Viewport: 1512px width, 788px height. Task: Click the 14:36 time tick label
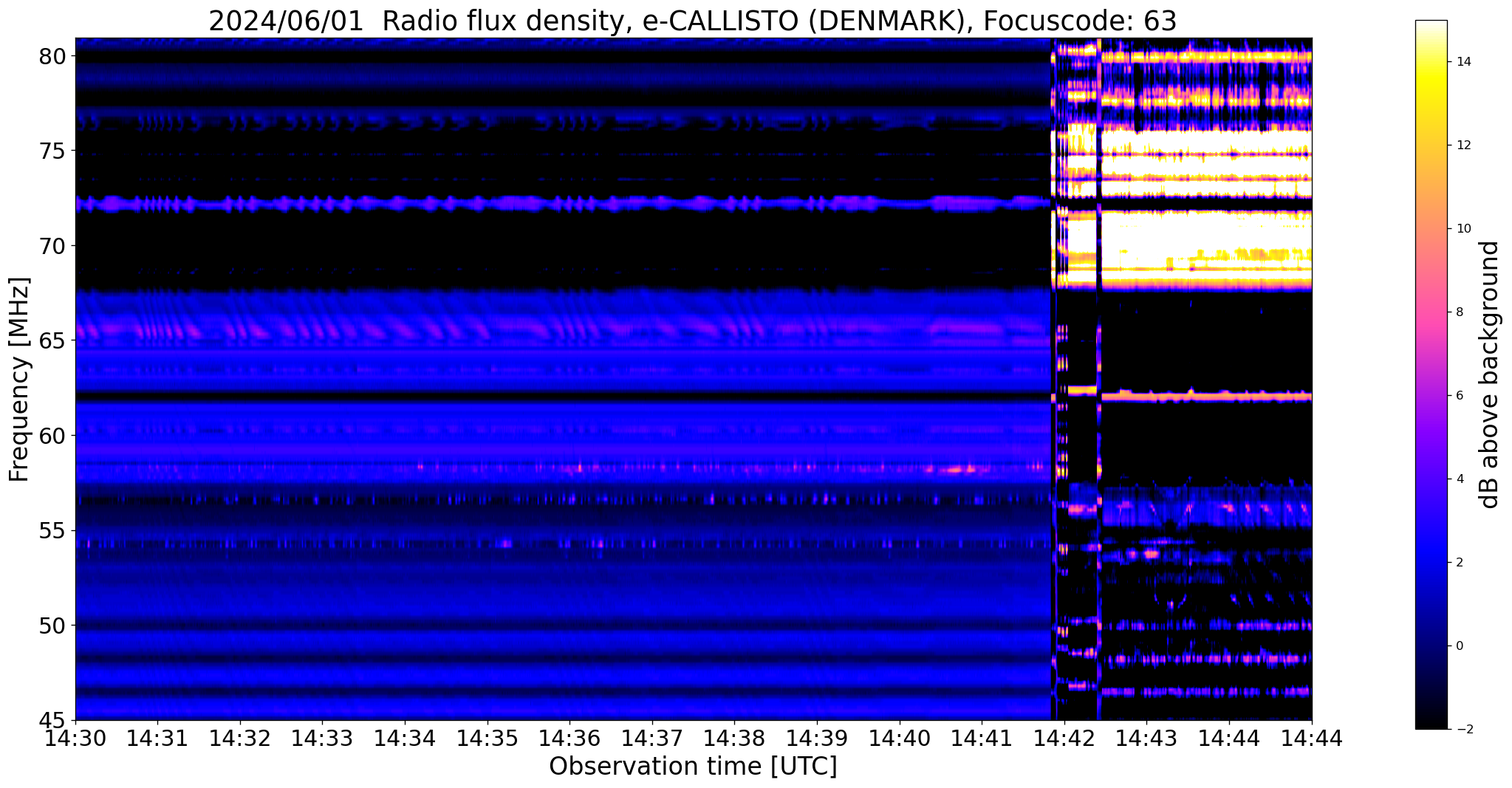pyautogui.click(x=569, y=737)
